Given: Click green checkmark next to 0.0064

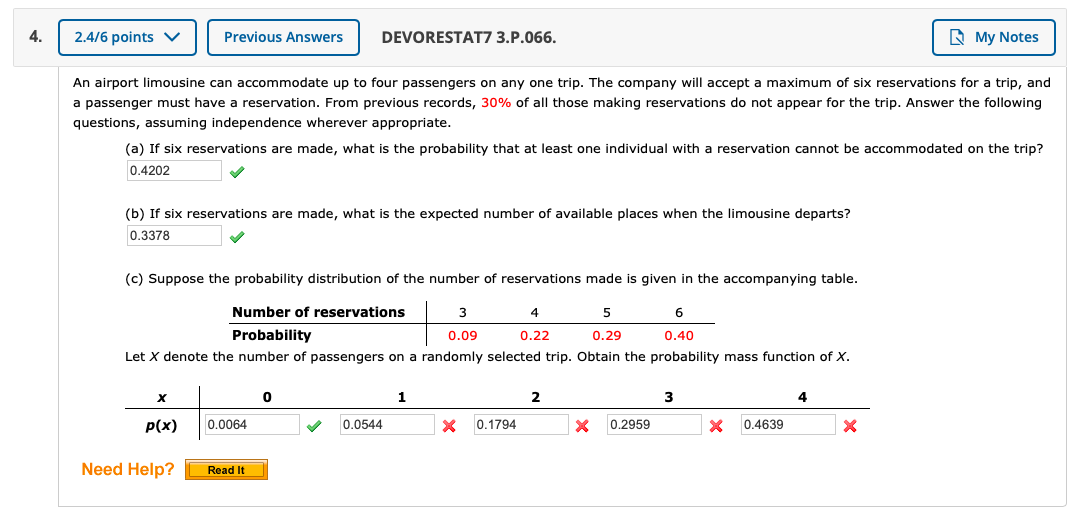Looking at the screenshot, I should 315,426.
